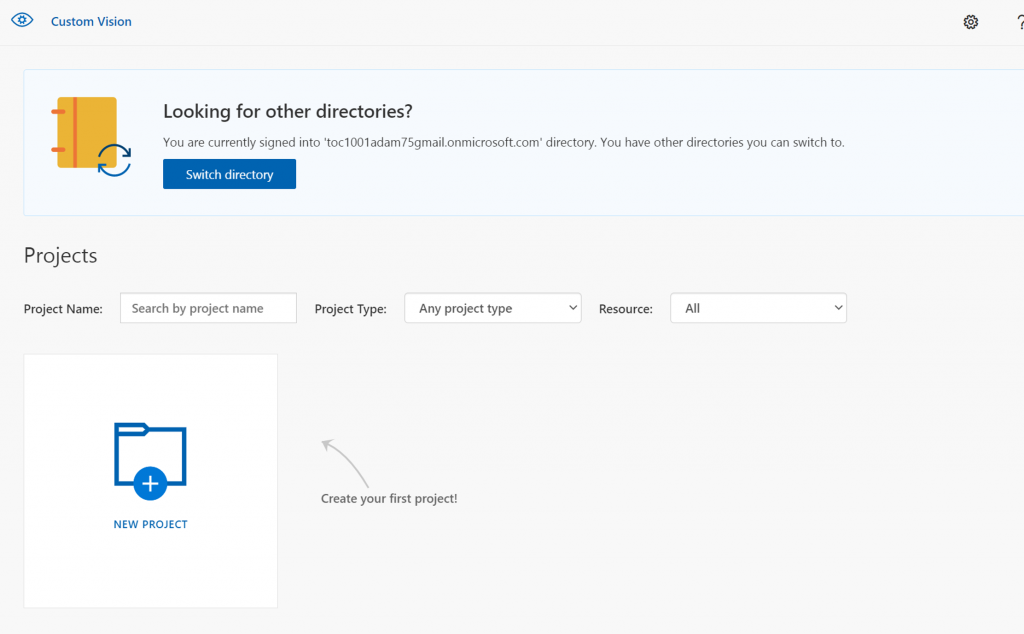Click the Project Name label
This screenshot has height=634, width=1024.
63,309
